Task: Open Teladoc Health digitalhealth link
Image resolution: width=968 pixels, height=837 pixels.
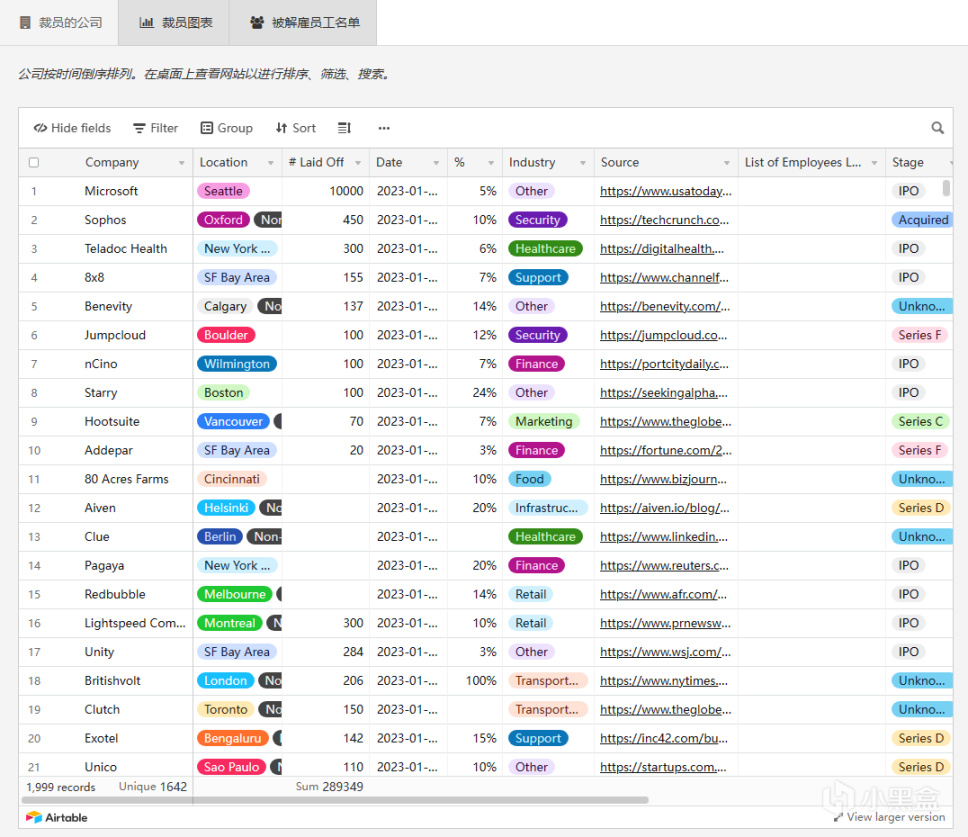Action: point(662,249)
